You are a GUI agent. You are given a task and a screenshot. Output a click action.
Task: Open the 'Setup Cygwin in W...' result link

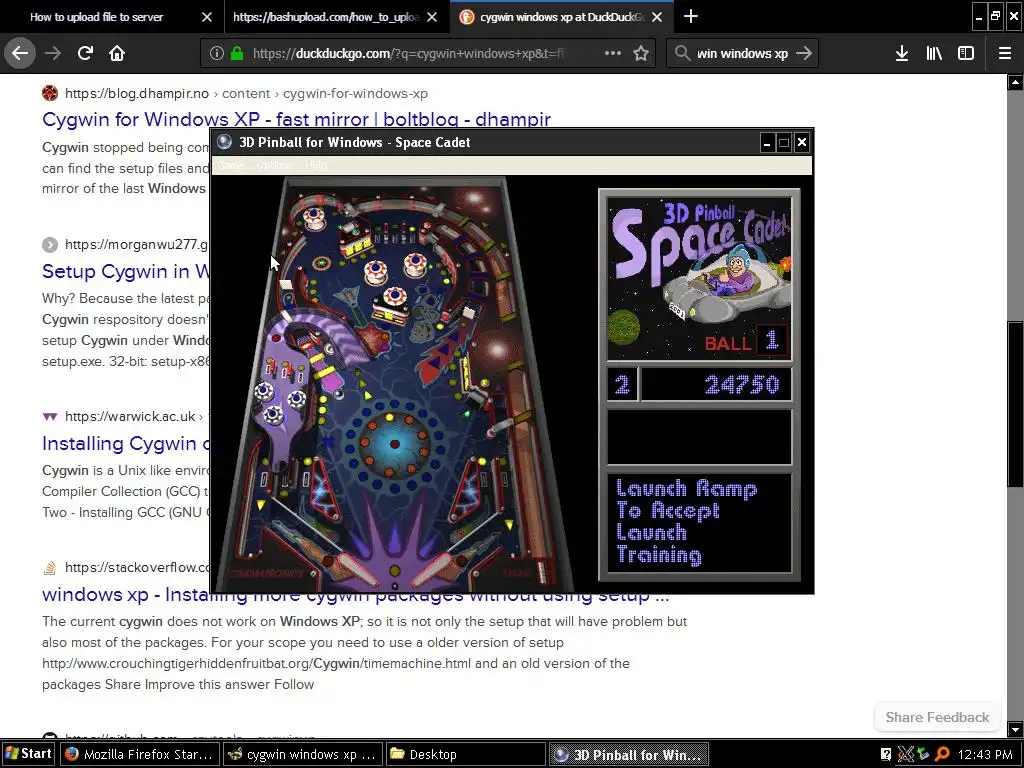point(125,270)
